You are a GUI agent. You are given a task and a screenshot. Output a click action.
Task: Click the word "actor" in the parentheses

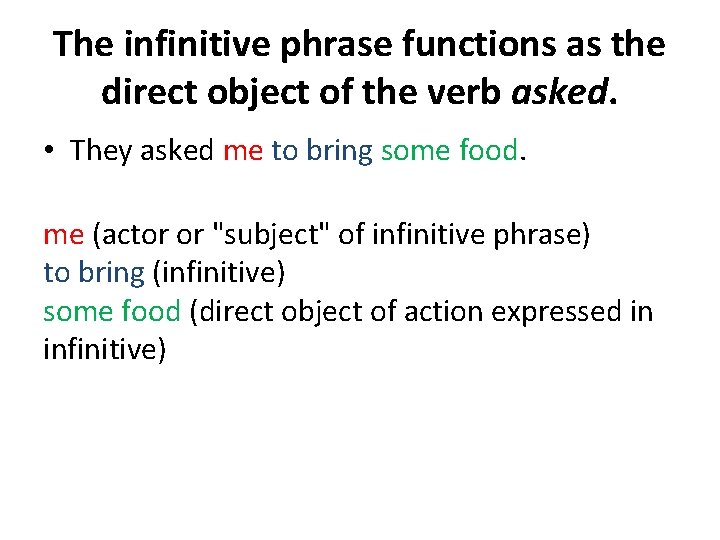tap(132, 234)
